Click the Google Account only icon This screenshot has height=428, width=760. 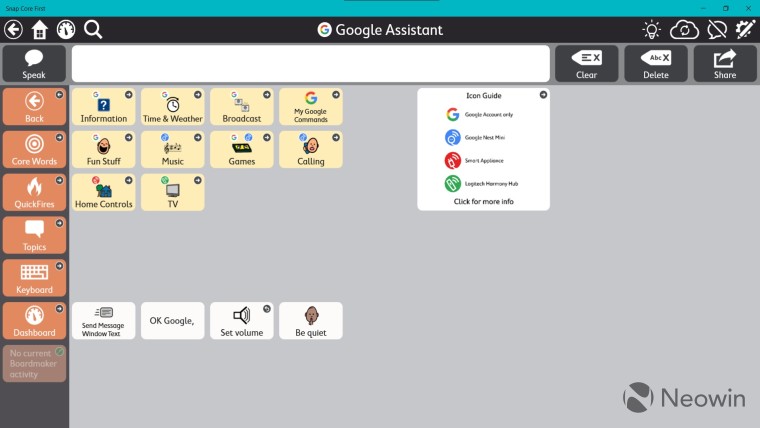click(x=453, y=114)
